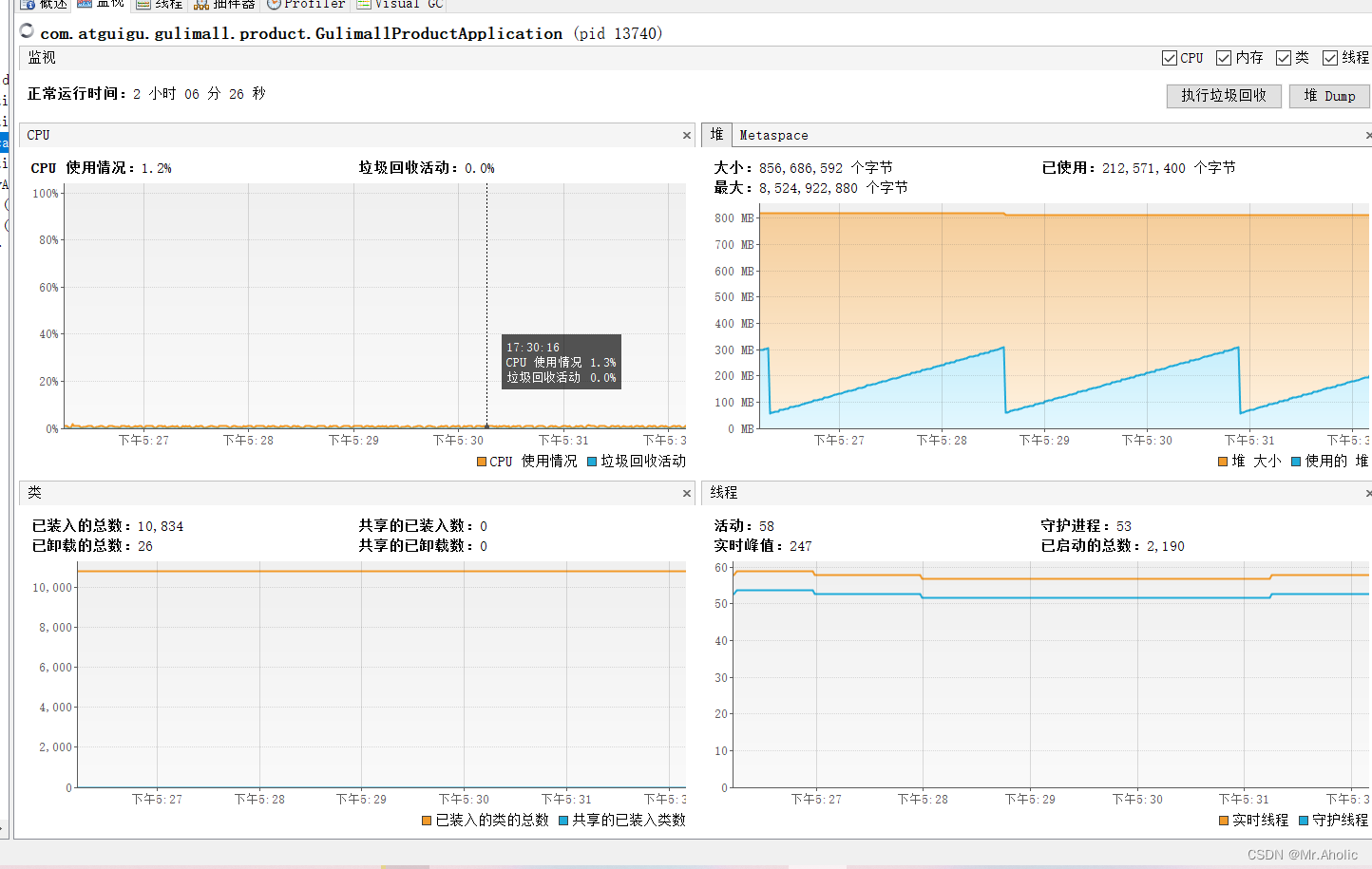Disable the 内存 (Memory) checkbox
This screenshot has height=869, width=1372.
pos(1223,57)
